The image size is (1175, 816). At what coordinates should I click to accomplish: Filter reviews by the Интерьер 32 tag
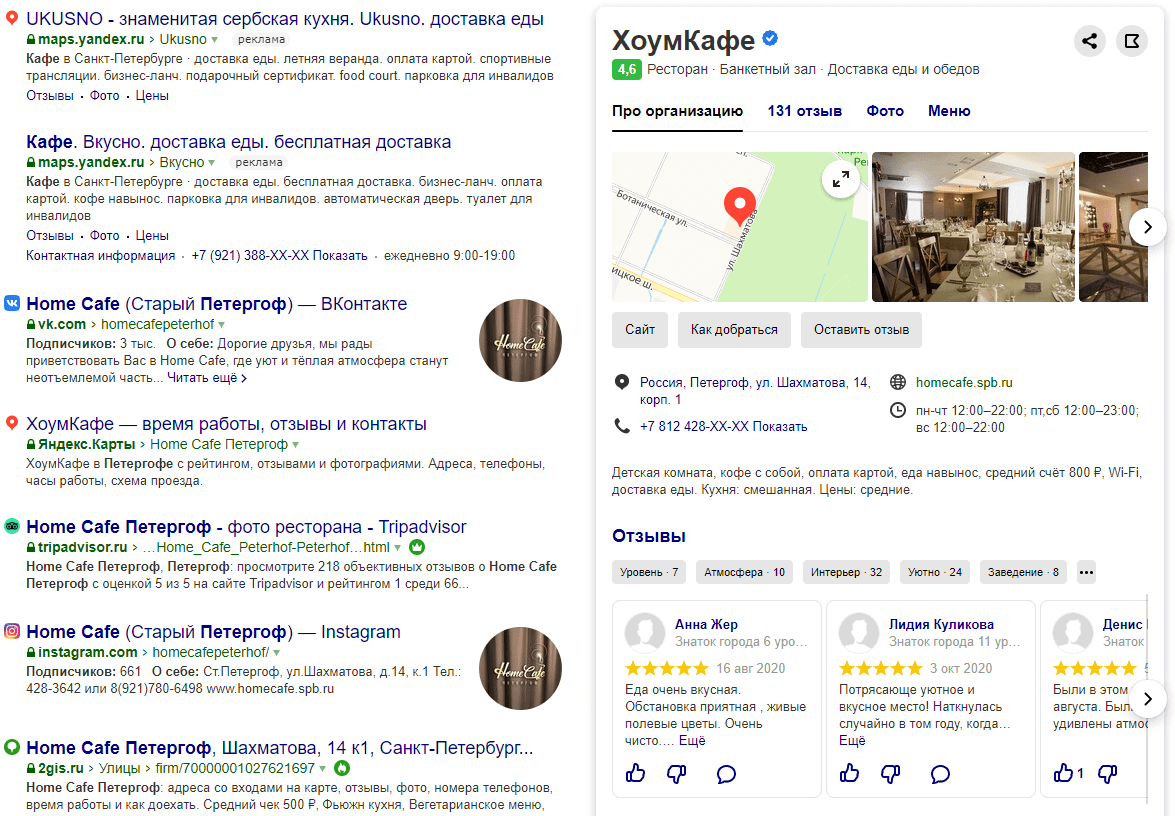846,572
